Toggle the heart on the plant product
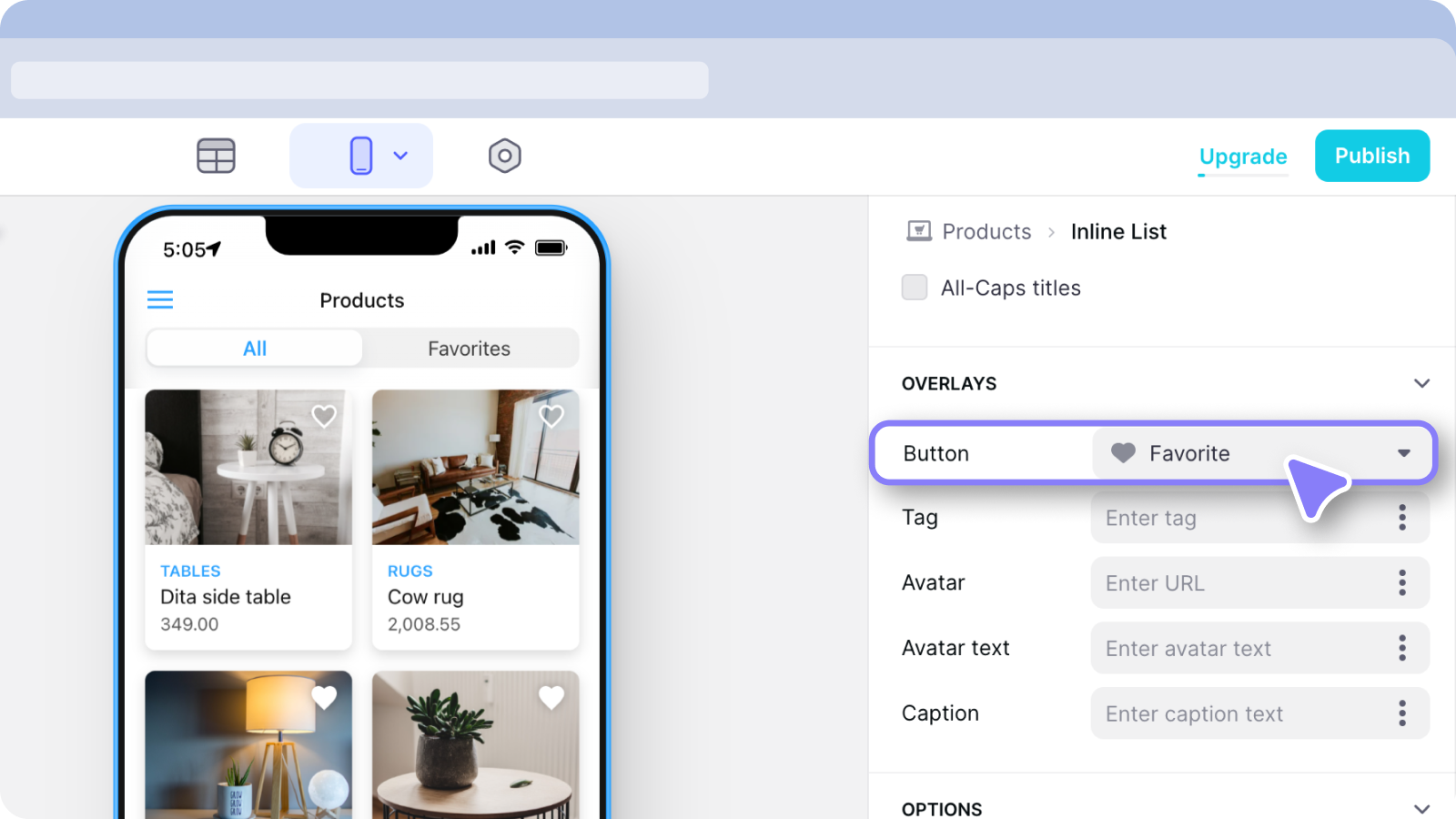 click(551, 698)
